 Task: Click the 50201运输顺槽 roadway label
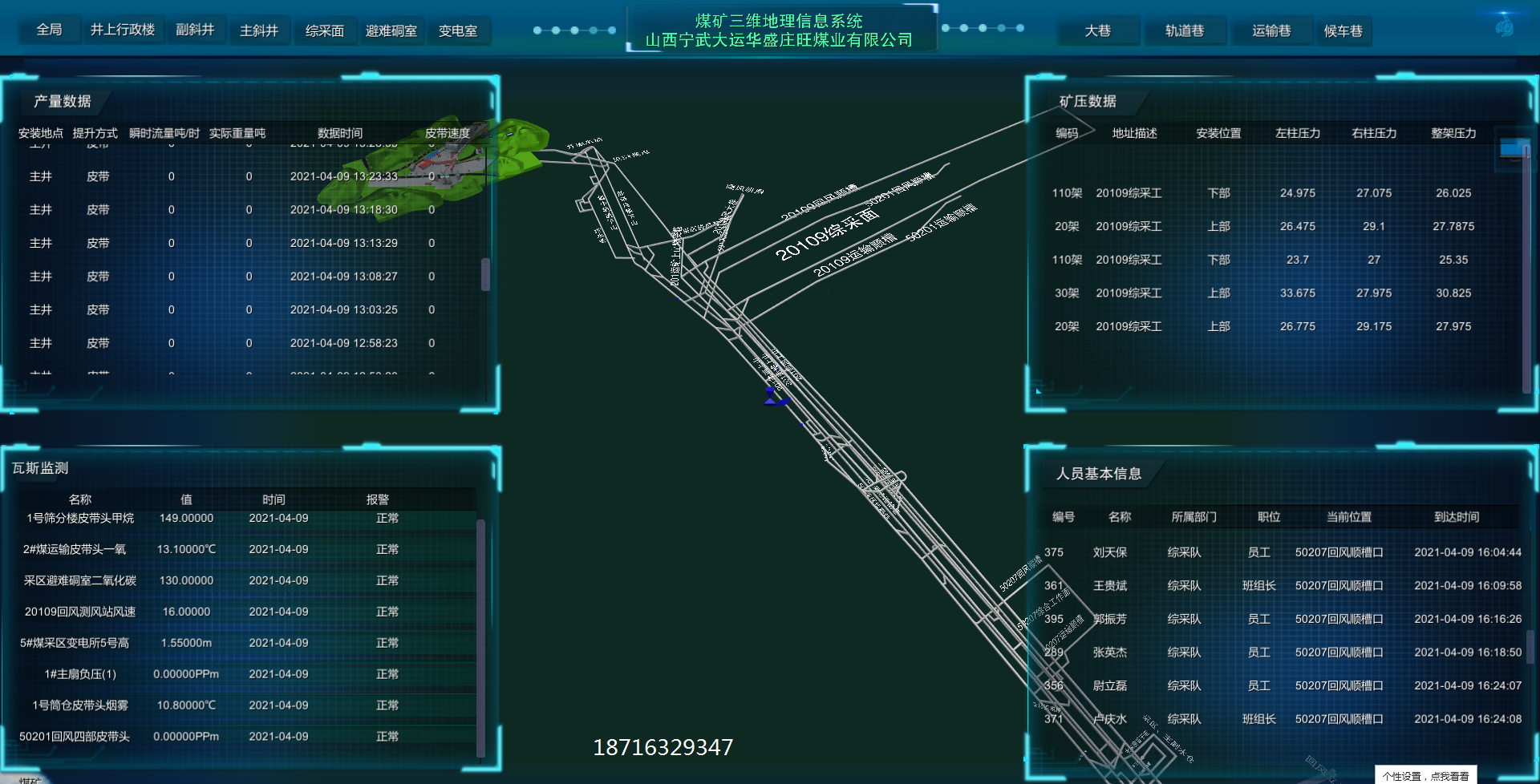pos(941,222)
